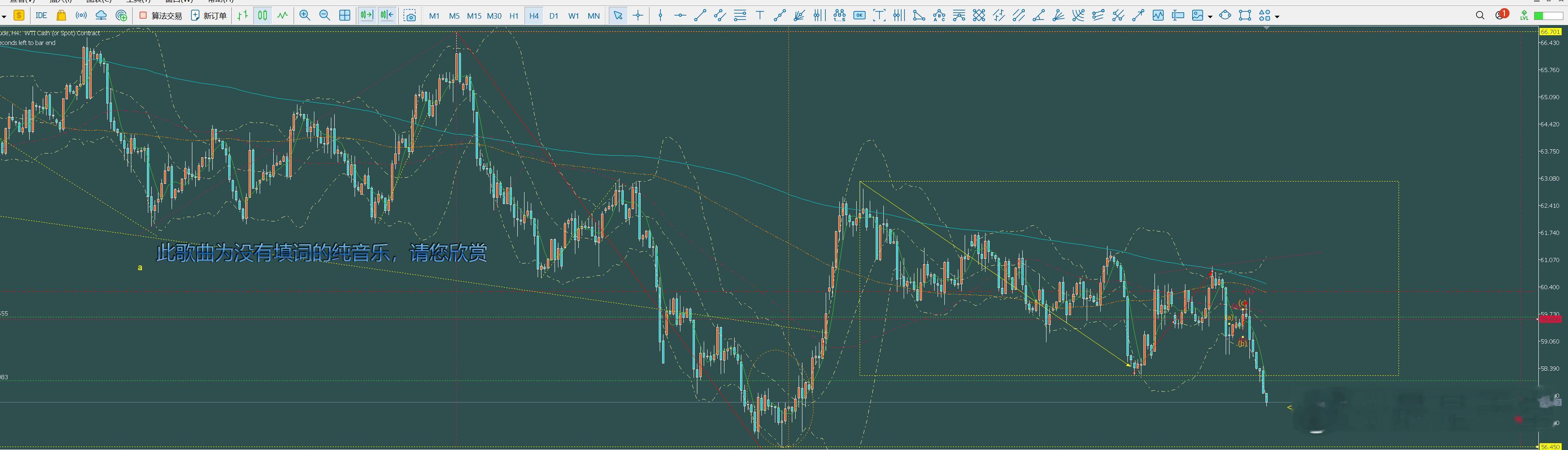Switch to M15 timeframe
Image resolution: width=1568 pixels, height=450 pixels.
tap(474, 16)
